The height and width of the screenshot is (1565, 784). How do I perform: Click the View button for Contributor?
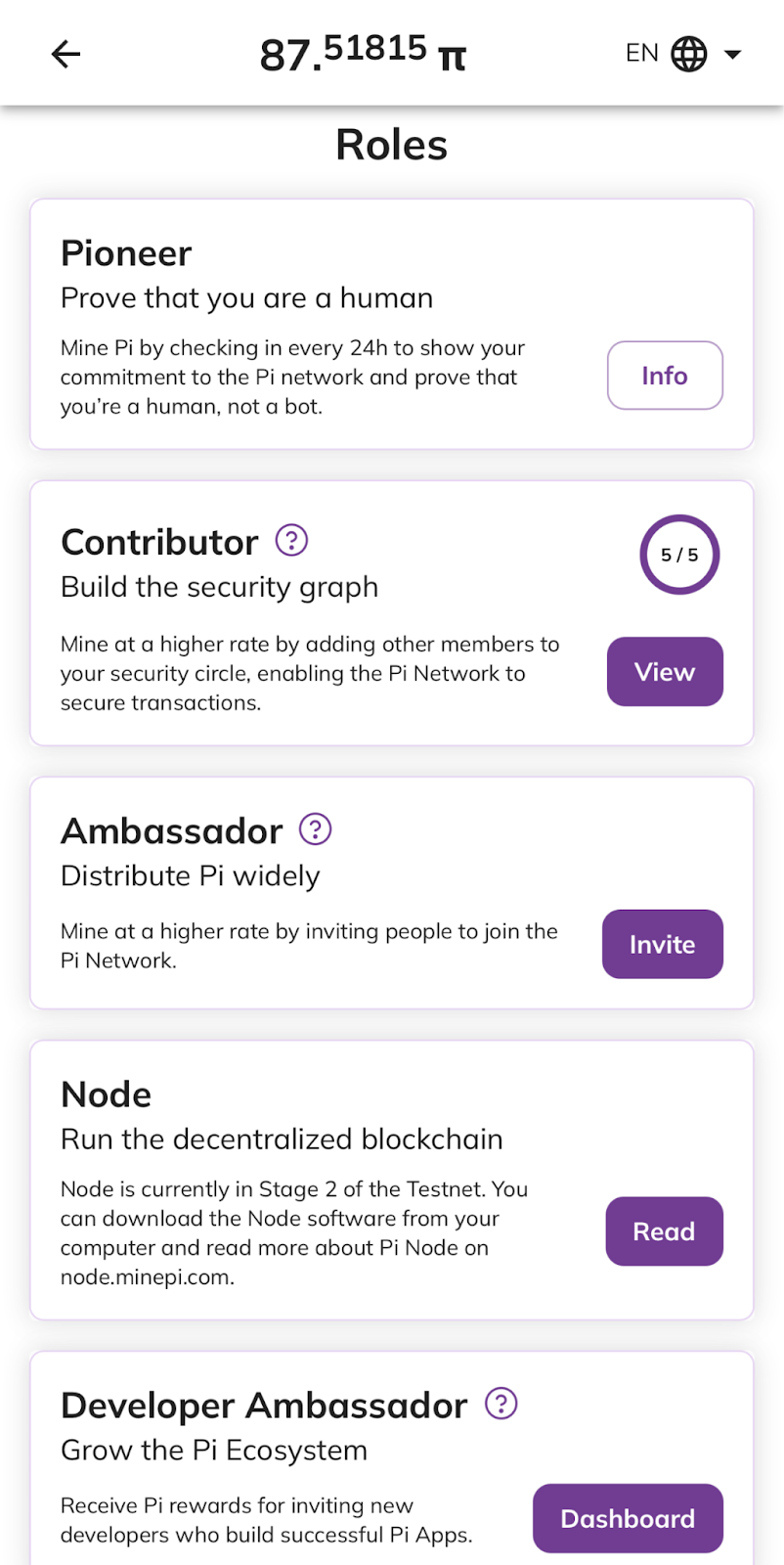(665, 672)
